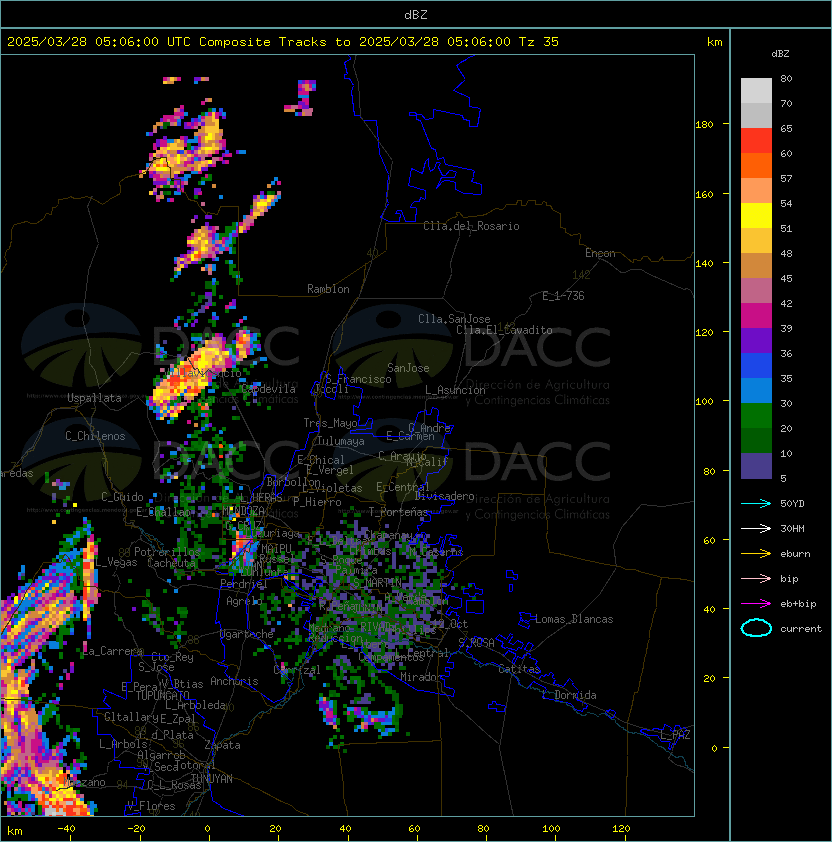
Task: Click the magenta eb+bip arrow symbol
Action: click(x=756, y=604)
